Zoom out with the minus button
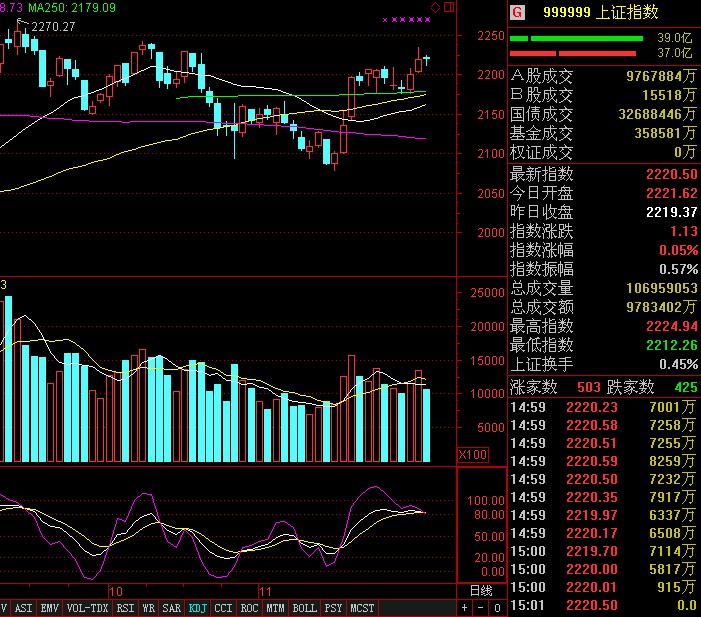This screenshot has width=701, height=617. (x=481, y=608)
